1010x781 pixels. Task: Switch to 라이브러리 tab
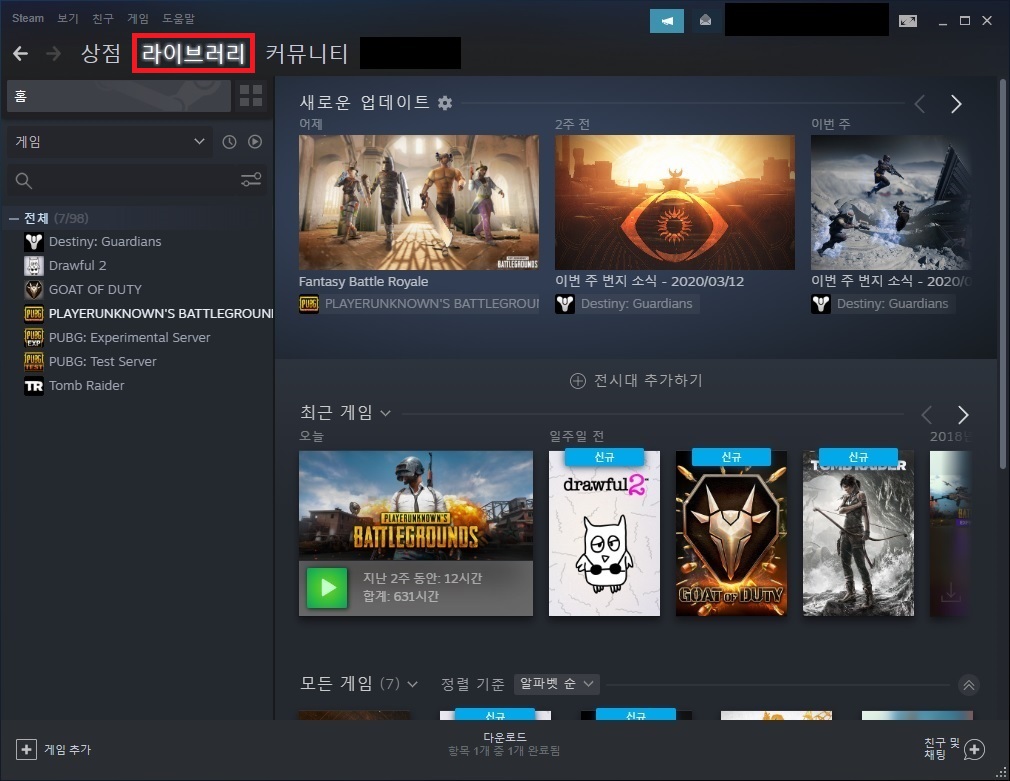click(x=193, y=53)
